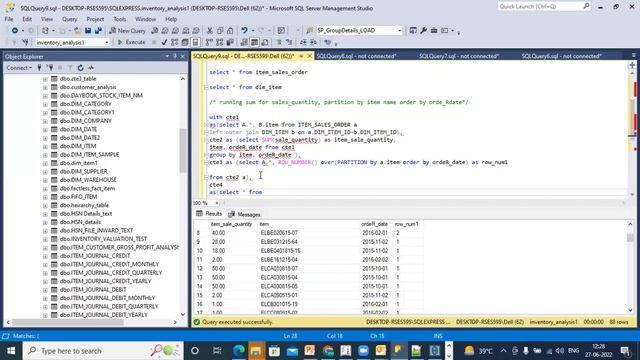Open Quick Launch search field
The image size is (640, 360).
tap(544, 7)
